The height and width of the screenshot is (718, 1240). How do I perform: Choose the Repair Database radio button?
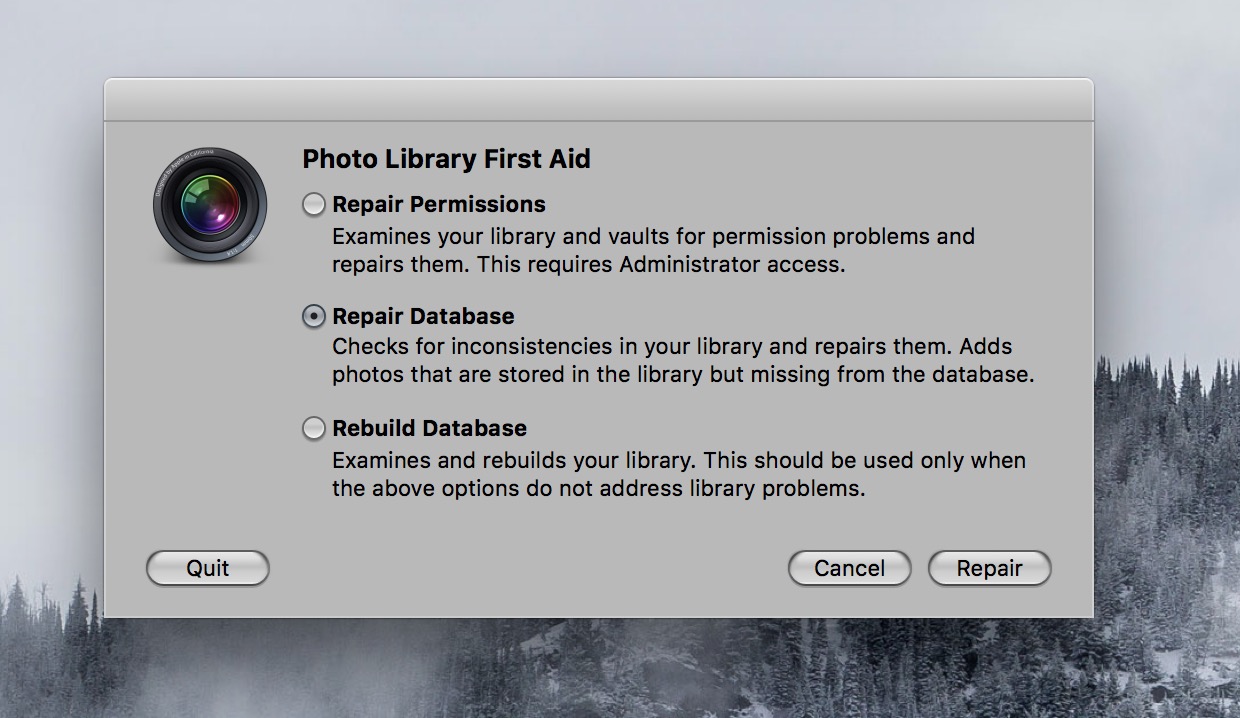(x=314, y=317)
